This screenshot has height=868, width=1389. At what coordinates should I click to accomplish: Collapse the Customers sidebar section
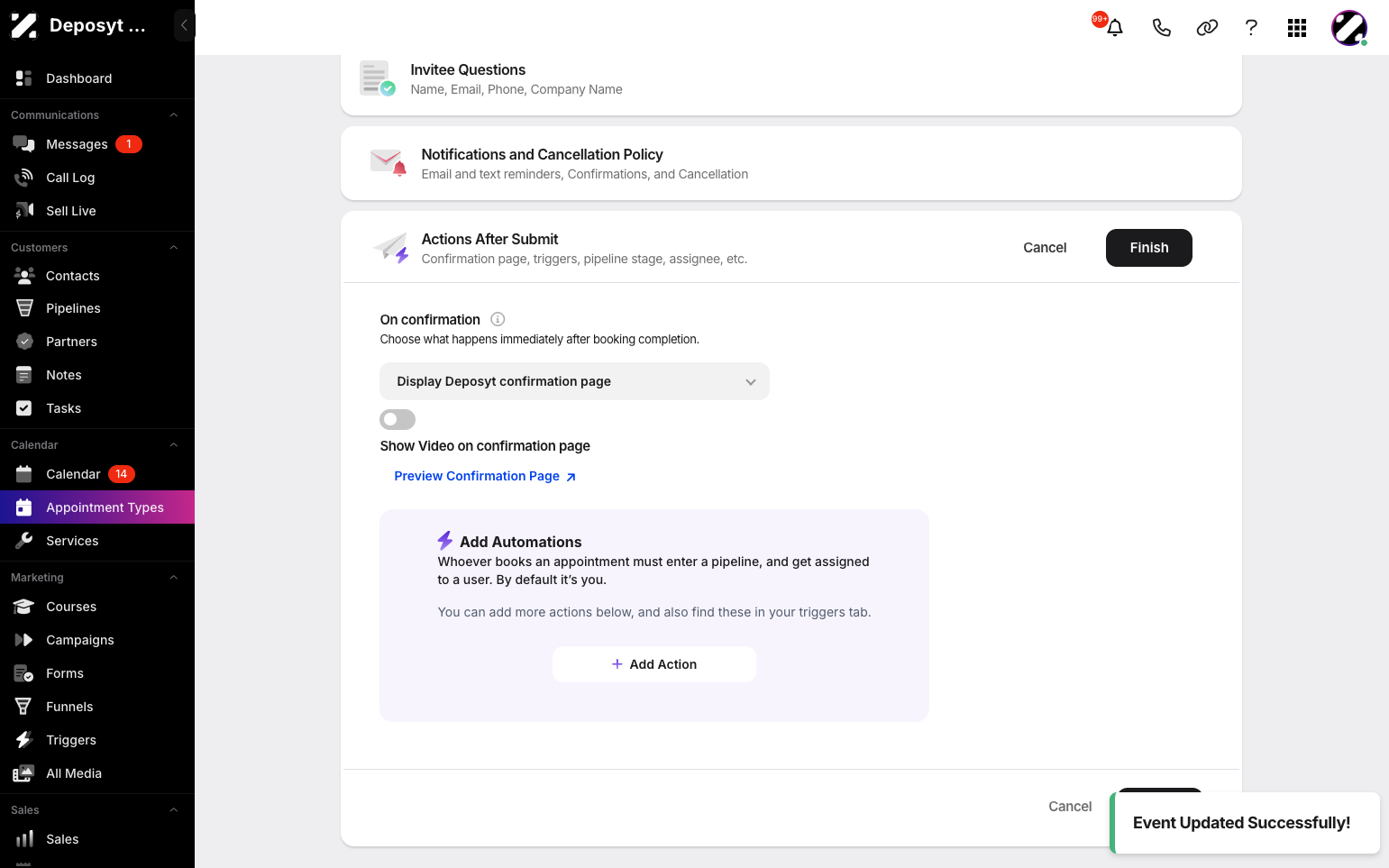tap(174, 248)
